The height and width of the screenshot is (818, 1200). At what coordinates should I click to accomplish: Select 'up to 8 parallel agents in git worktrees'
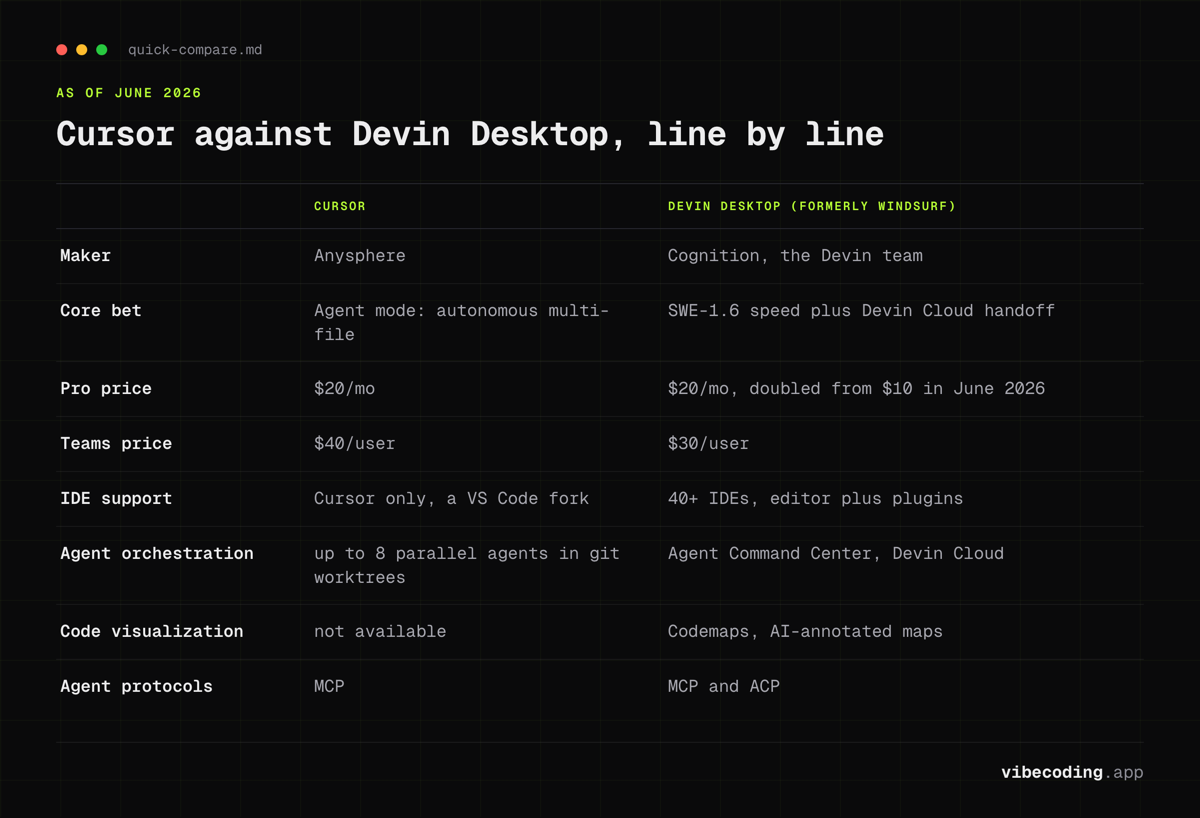(x=467, y=565)
